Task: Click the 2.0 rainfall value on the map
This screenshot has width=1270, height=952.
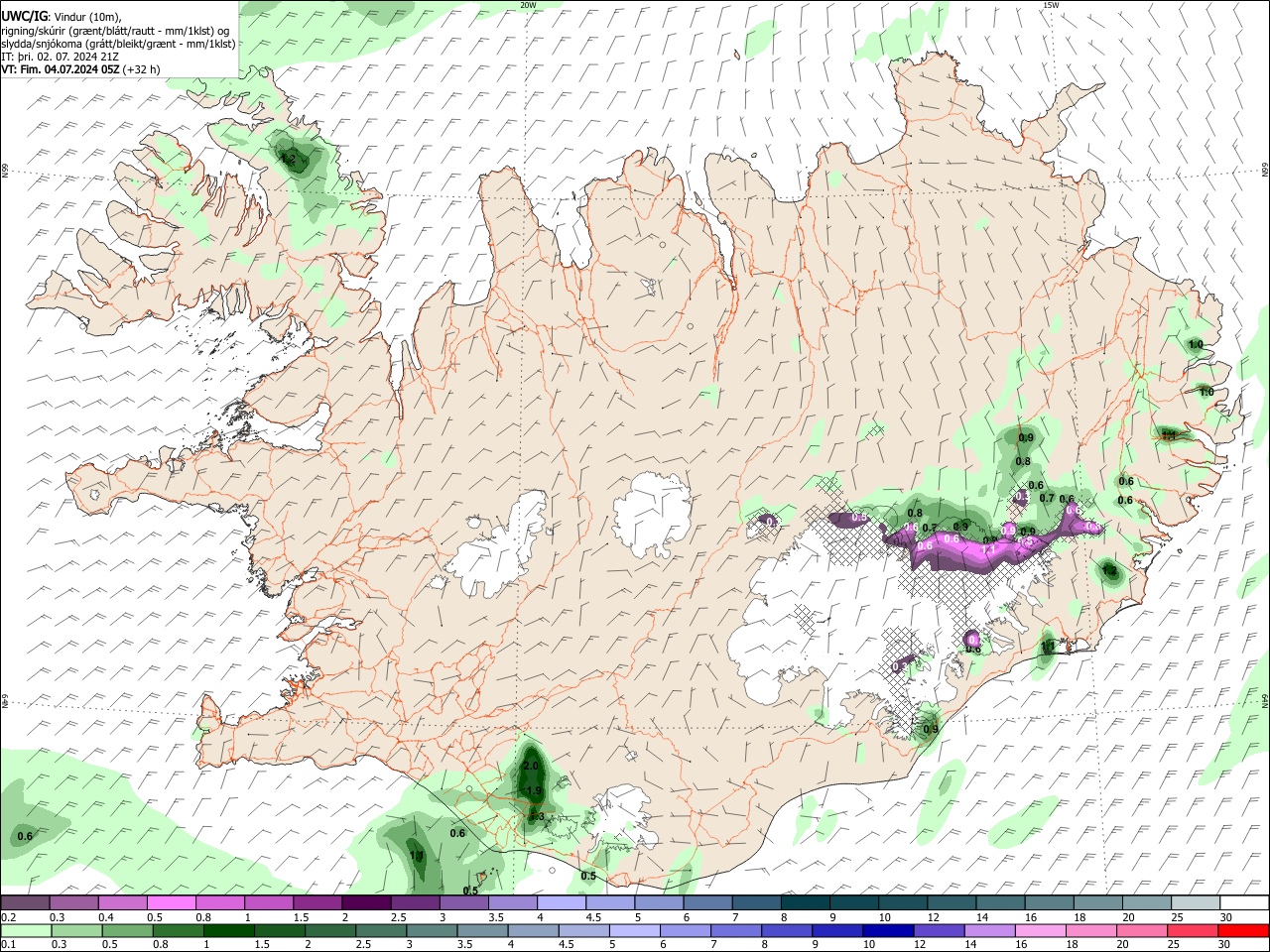Action: 531,766
